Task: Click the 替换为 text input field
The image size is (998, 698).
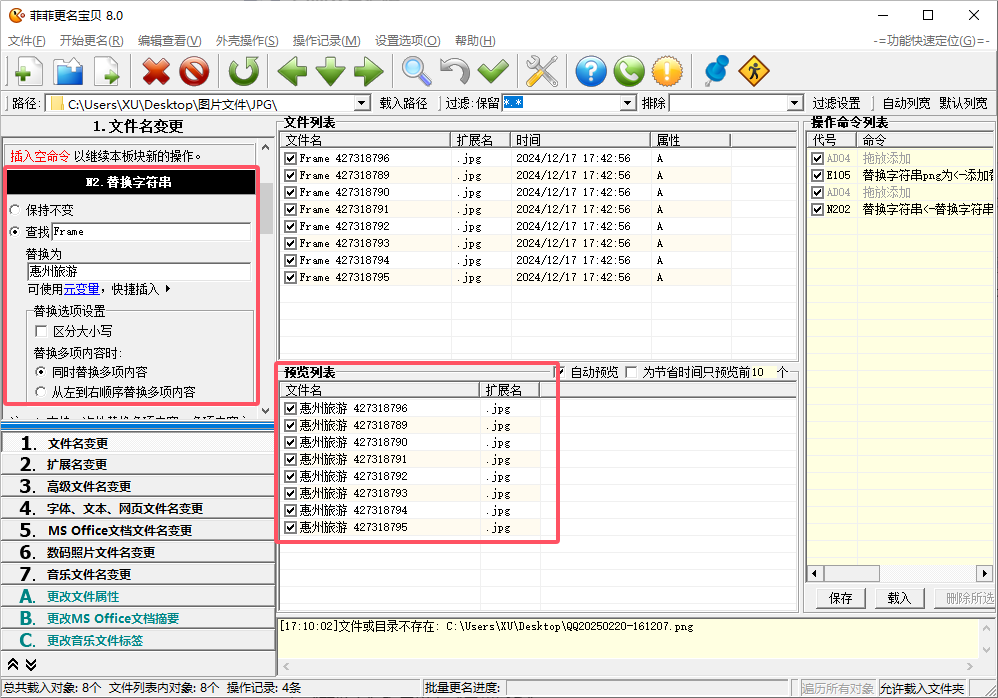Action: point(138,271)
